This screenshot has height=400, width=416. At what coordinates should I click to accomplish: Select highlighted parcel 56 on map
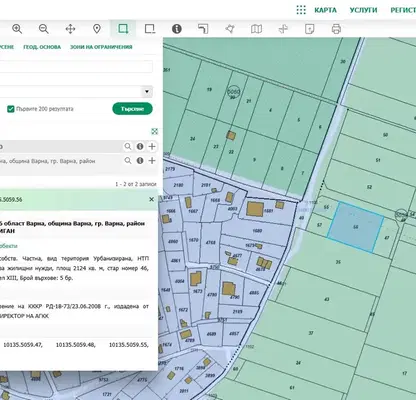356,227
